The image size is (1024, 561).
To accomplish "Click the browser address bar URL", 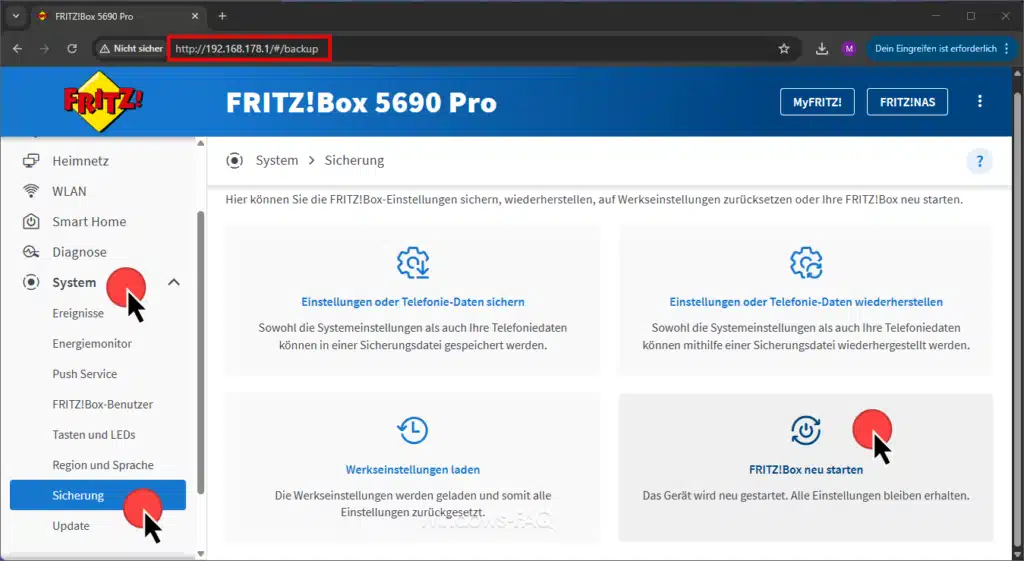I will [x=247, y=48].
